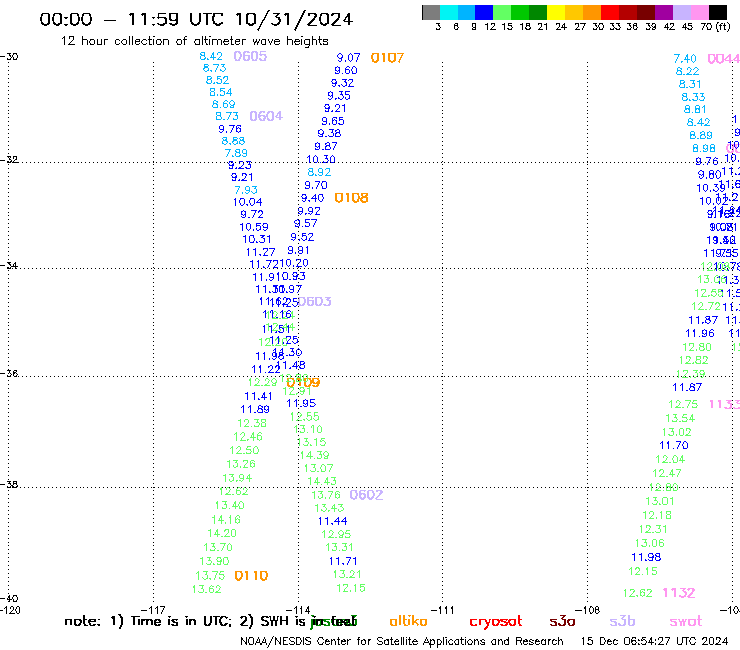Click the wave height value '8.22'

point(688,71)
